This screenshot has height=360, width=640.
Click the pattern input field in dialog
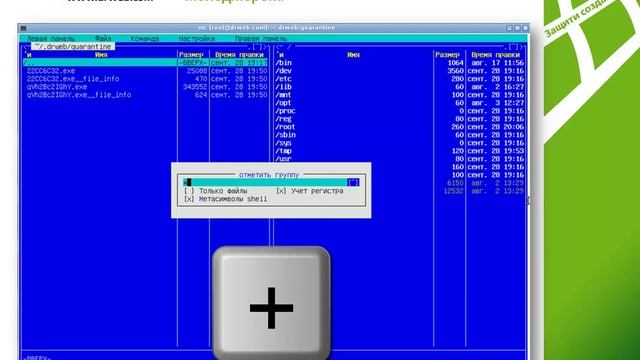265,182
